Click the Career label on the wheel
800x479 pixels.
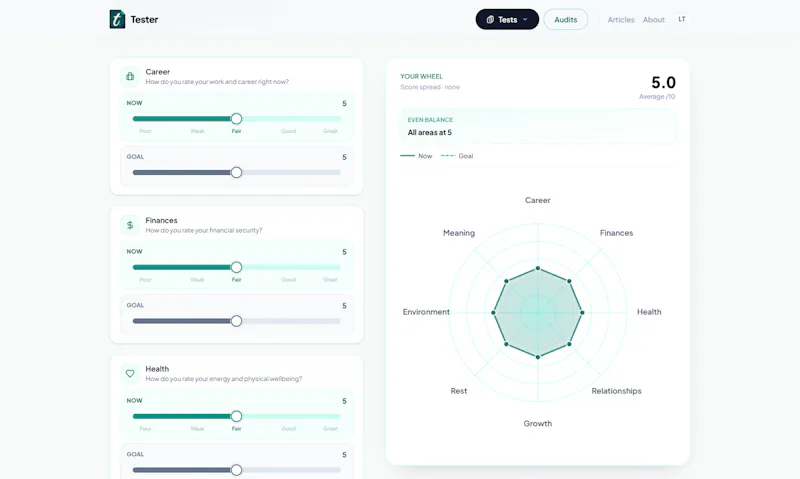pos(538,200)
